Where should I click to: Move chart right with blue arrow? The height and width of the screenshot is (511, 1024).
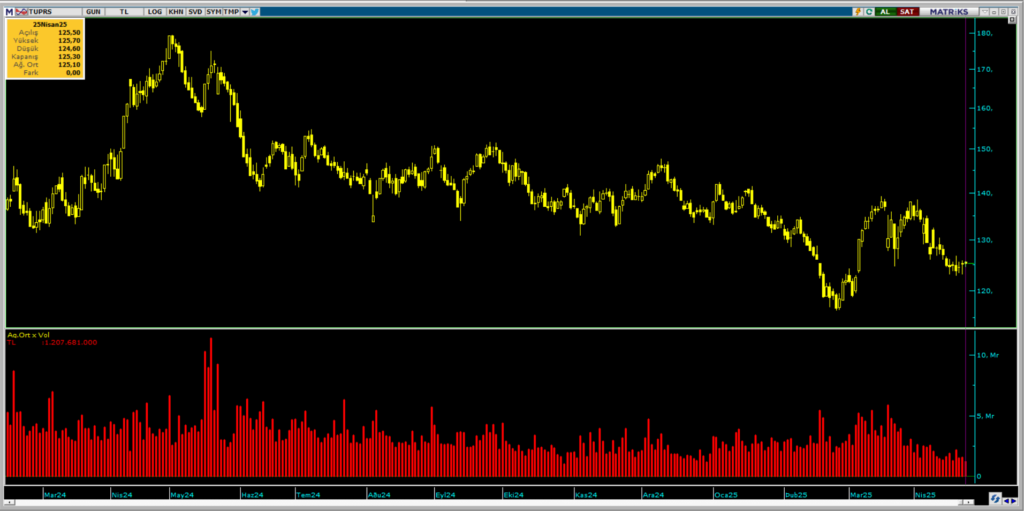(x=1014, y=501)
